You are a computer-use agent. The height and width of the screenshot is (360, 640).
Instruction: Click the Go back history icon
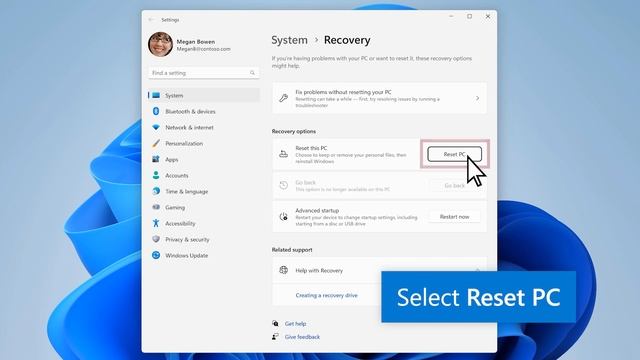coord(283,185)
